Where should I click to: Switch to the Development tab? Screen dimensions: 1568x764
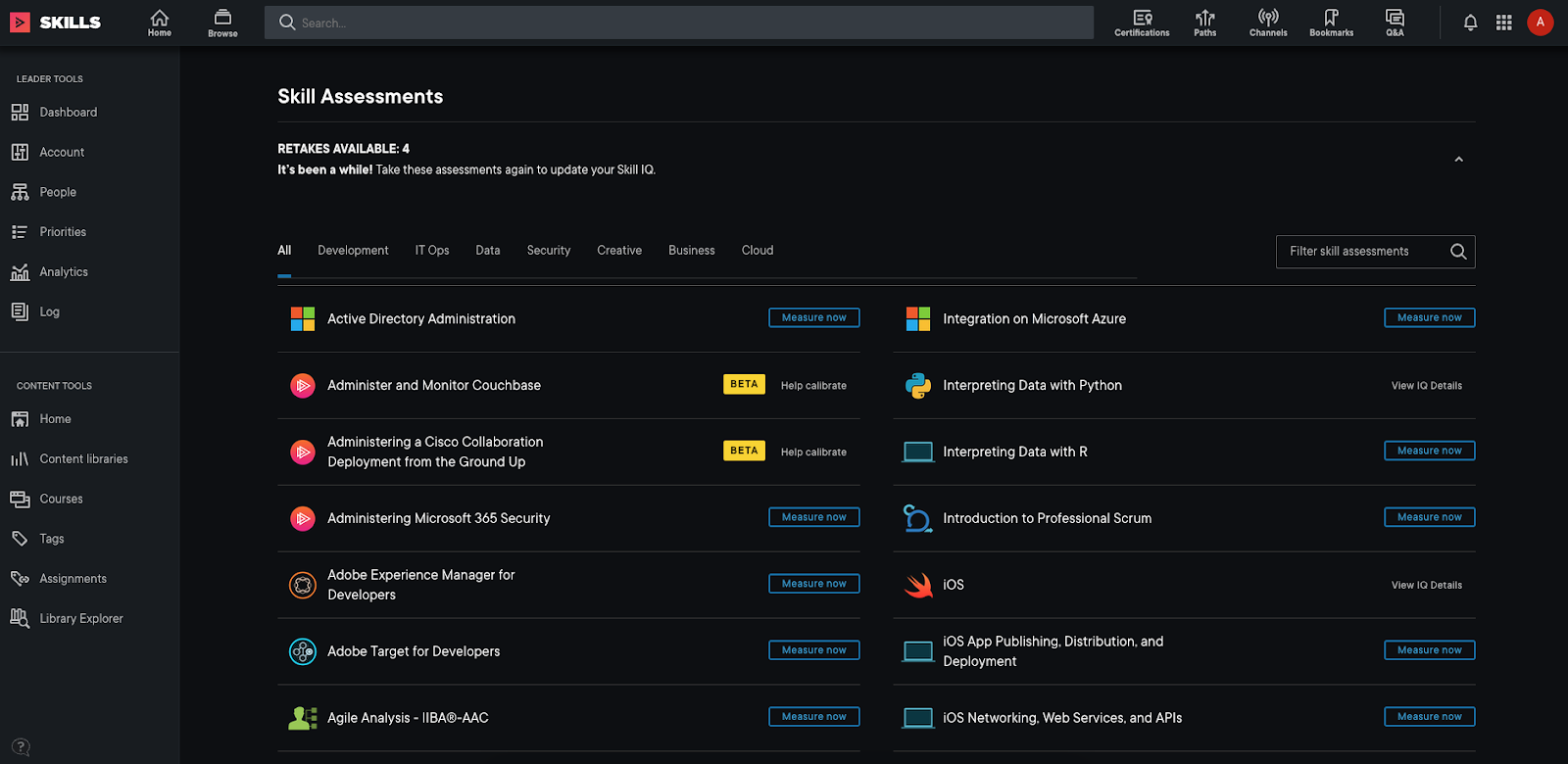tap(353, 251)
